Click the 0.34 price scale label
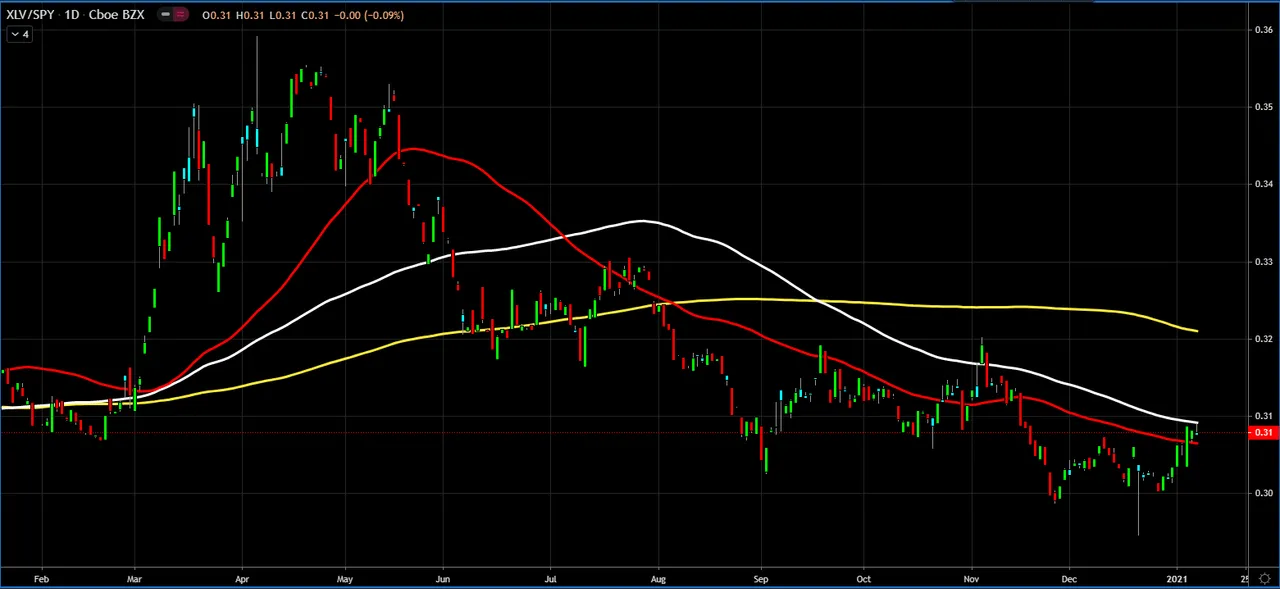The image size is (1280, 589). coord(1264,184)
